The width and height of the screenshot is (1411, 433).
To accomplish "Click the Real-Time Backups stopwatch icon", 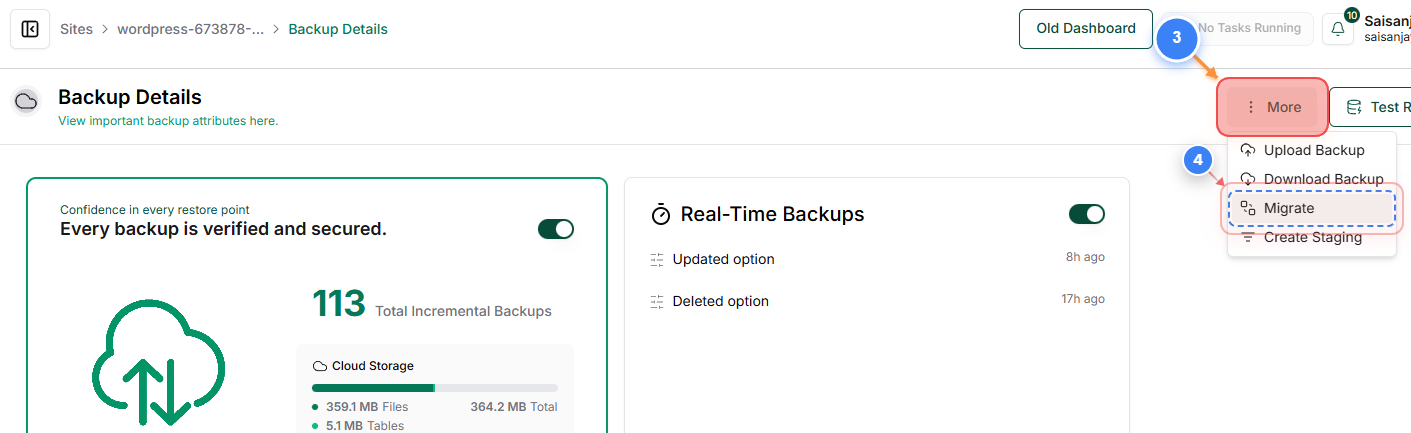I will tap(661, 214).
